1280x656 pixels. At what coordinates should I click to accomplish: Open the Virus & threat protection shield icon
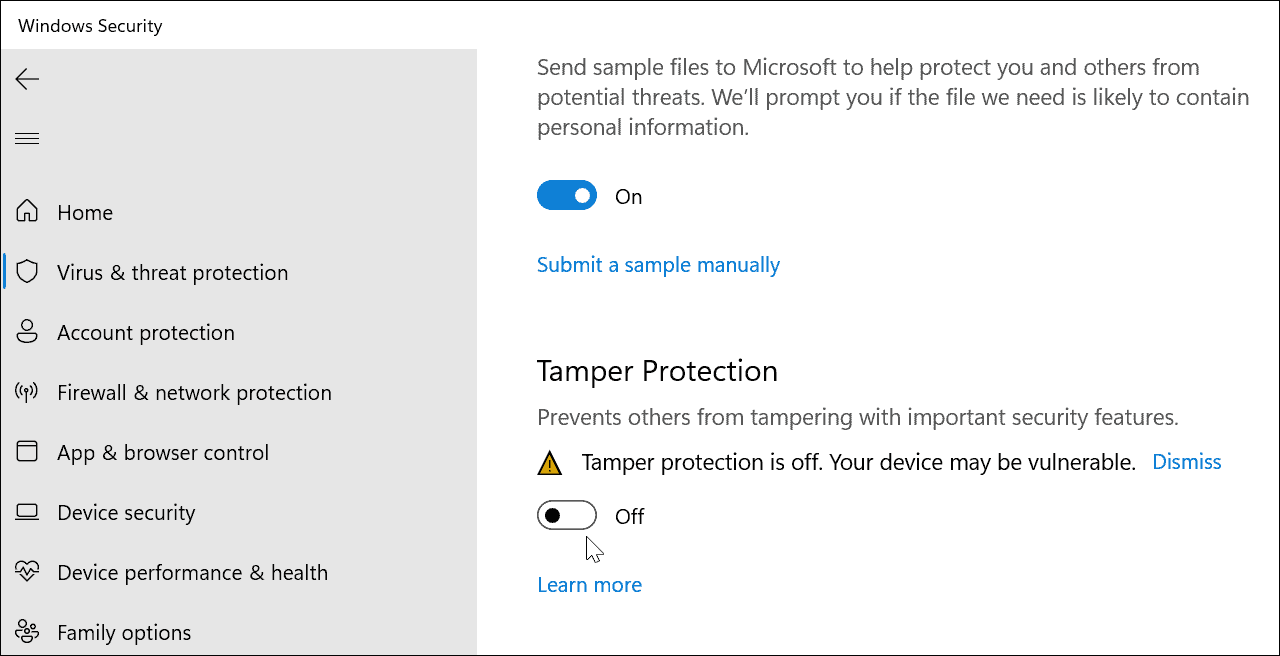pyautogui.click(x=26, y=271)
